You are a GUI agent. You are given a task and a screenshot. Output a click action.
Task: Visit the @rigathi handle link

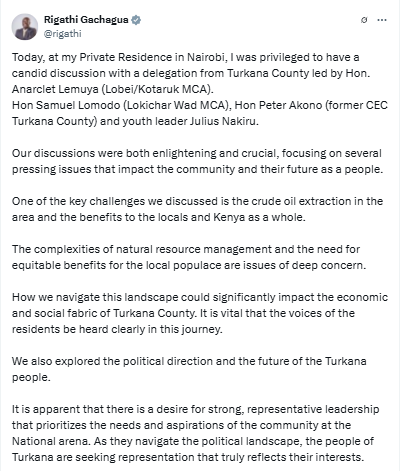click(63, 34)
